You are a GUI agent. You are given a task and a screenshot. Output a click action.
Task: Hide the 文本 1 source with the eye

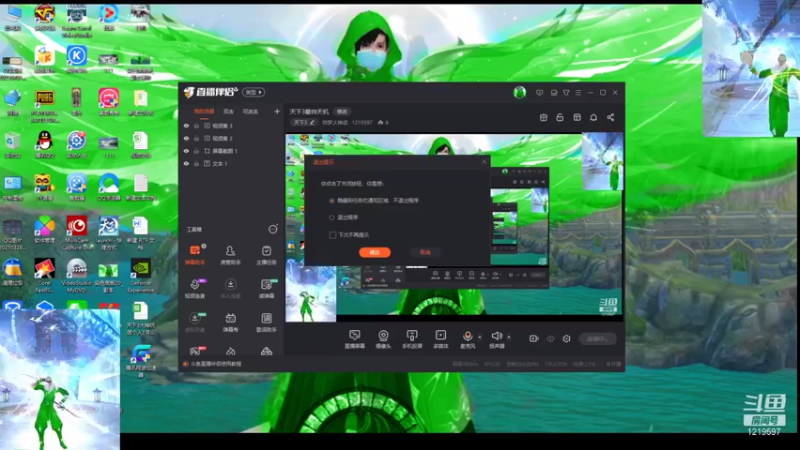186,164
